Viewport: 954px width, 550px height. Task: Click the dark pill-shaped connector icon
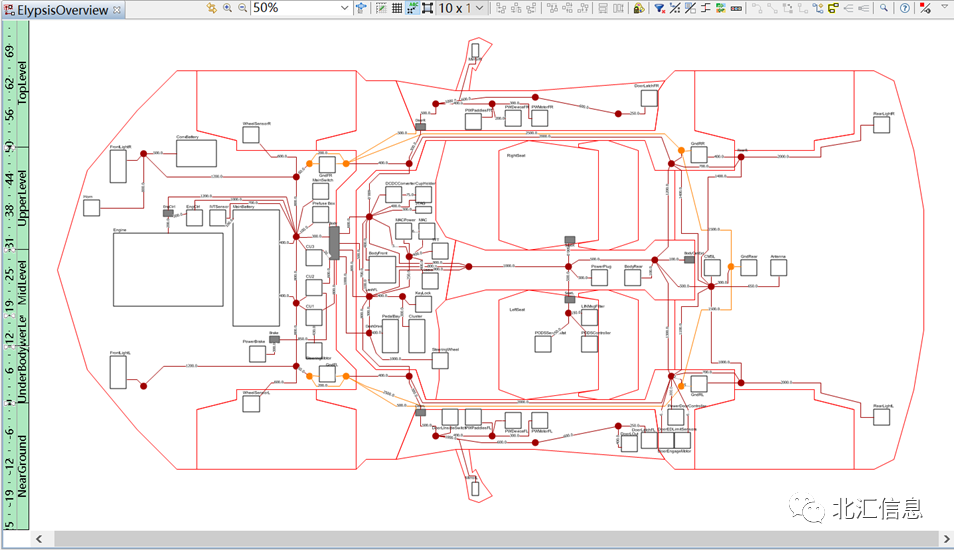click(736, 8)
